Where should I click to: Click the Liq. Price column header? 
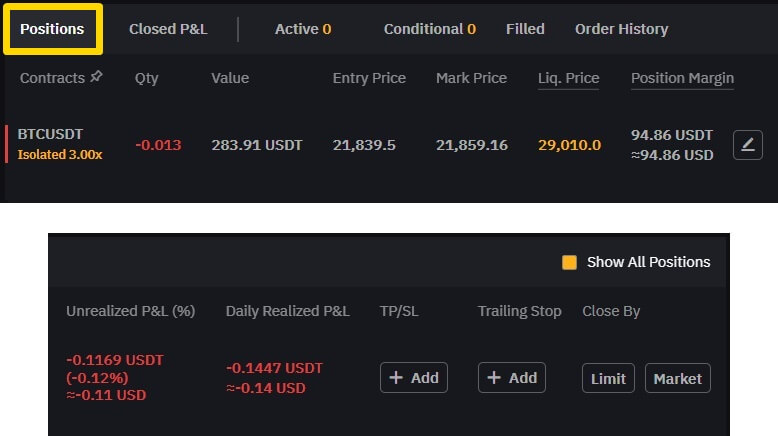coord(569,78)
